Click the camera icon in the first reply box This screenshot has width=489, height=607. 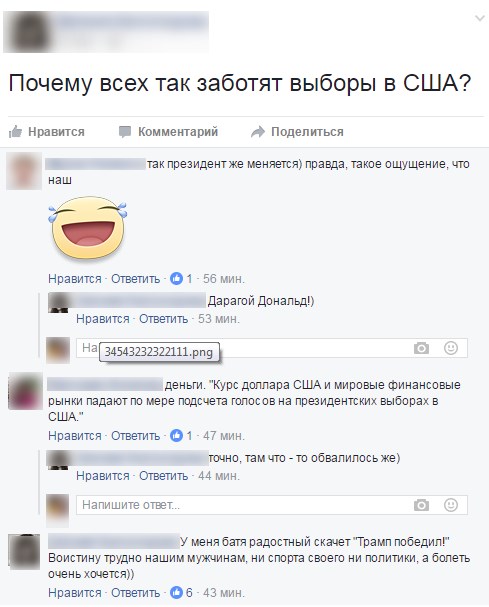(421, 348)
